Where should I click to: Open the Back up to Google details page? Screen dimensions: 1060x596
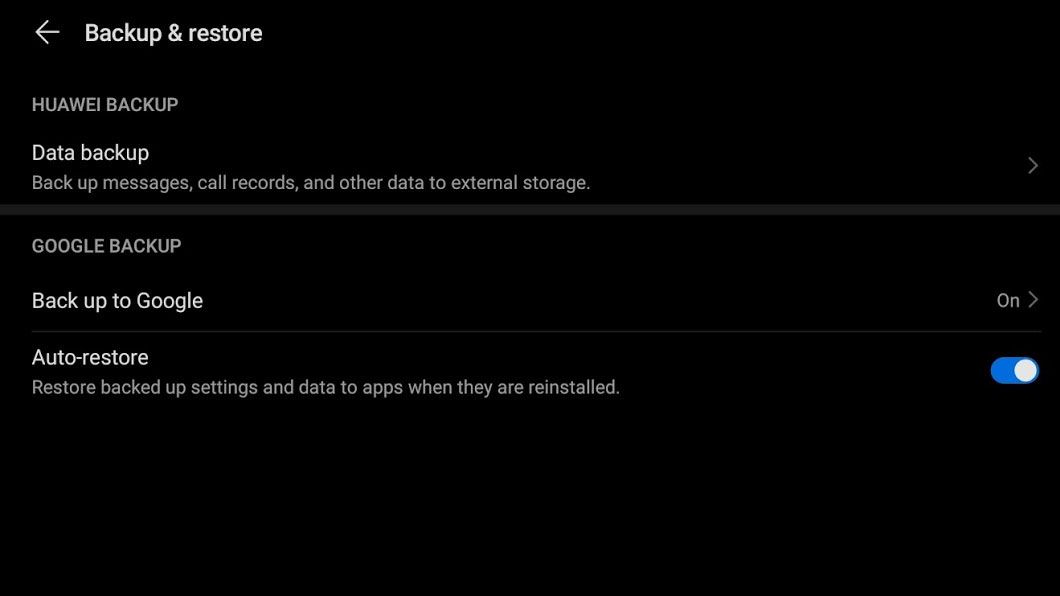(x=500, y=299)
